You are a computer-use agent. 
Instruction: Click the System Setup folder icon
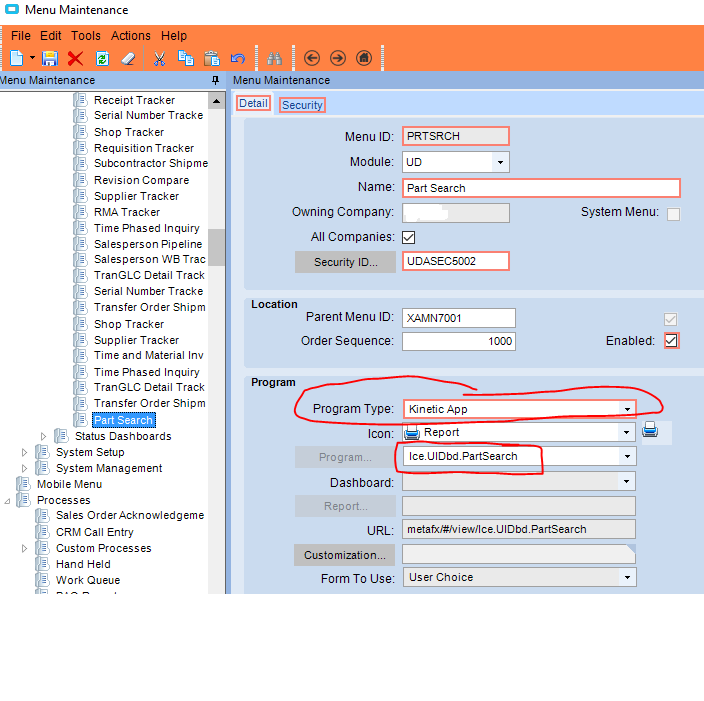coord(43,452)
